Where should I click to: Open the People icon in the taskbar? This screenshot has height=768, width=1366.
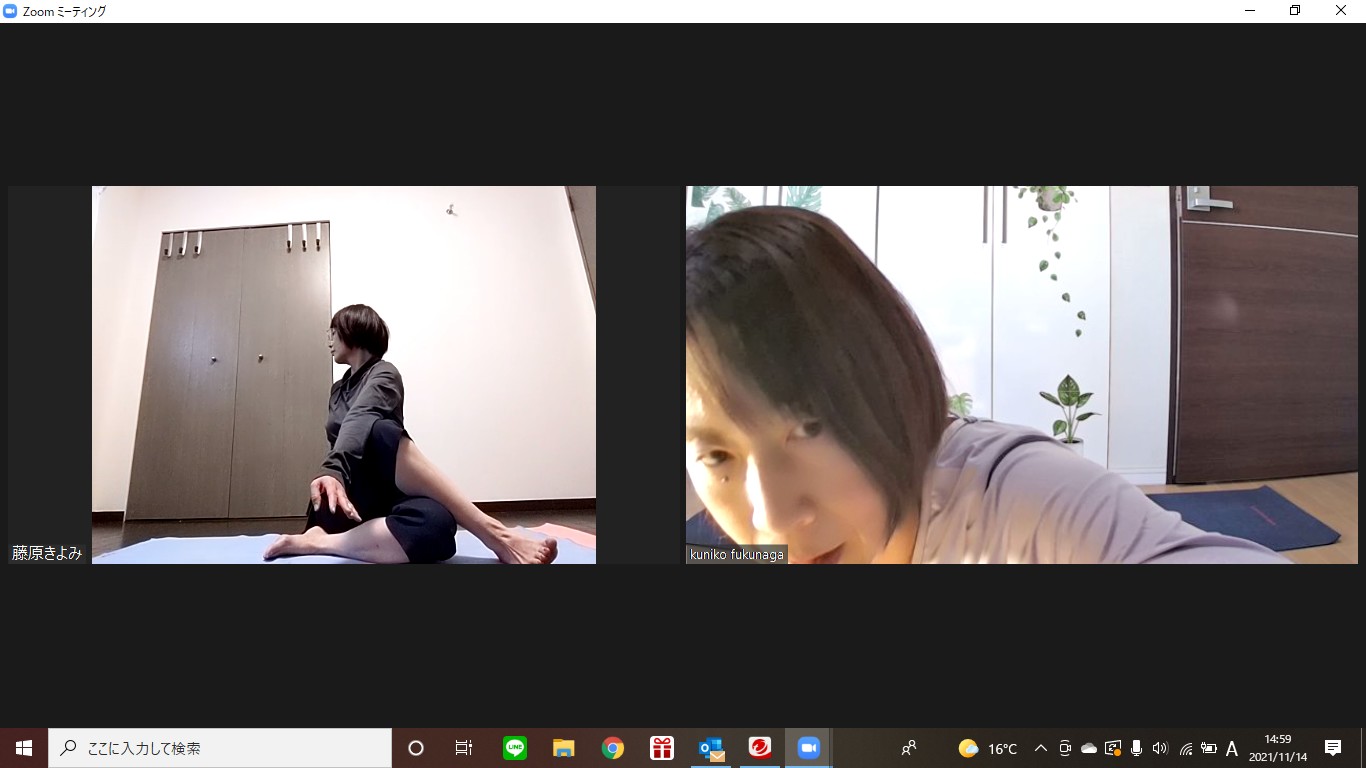pyautogui.click(x=909, y=748)
